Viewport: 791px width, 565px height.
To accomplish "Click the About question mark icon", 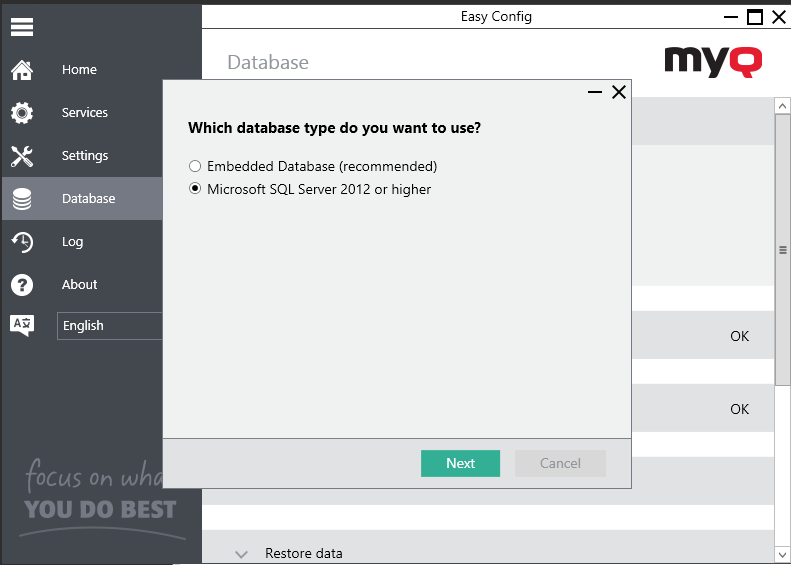I will 22,285.
